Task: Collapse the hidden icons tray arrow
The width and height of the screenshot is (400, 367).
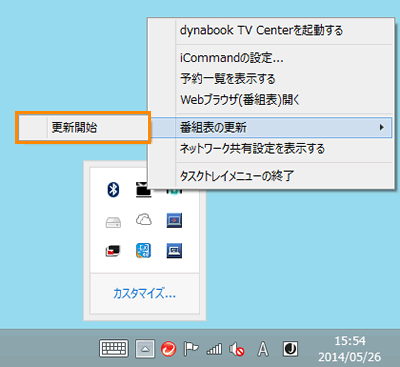Action: pos(145,349)
